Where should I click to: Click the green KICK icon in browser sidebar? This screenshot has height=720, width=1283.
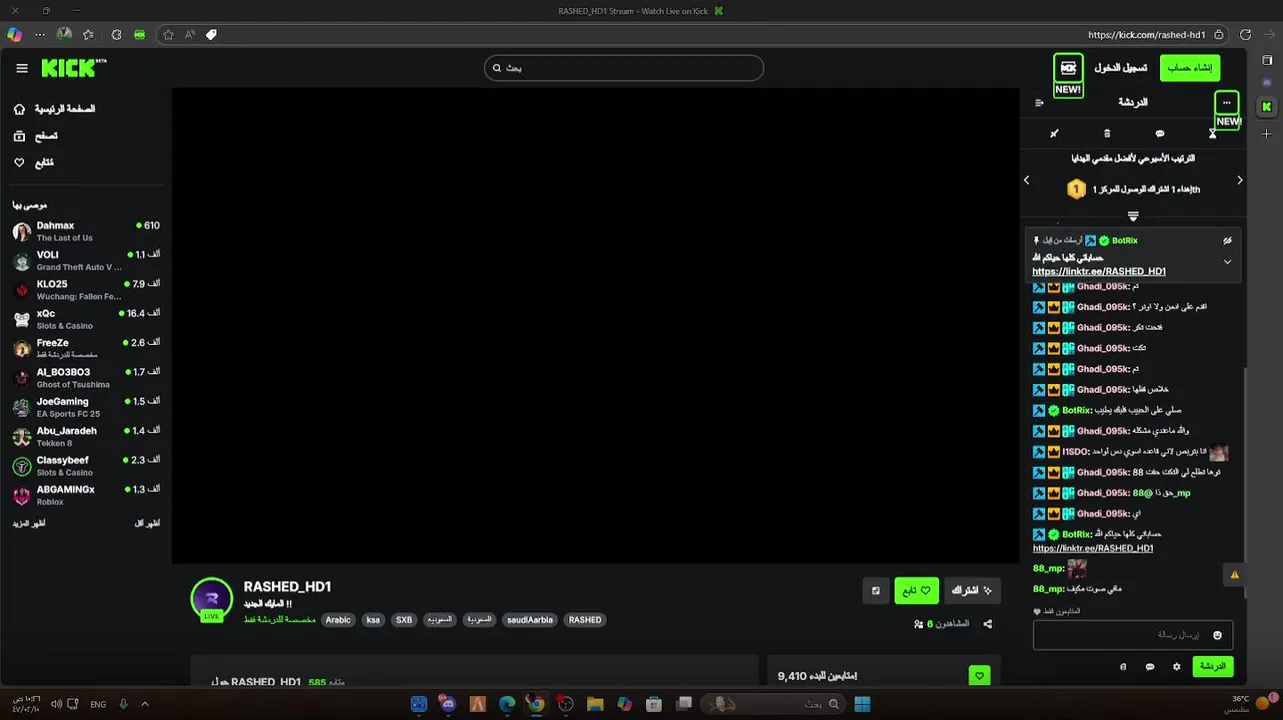[x=1267, y=107]
